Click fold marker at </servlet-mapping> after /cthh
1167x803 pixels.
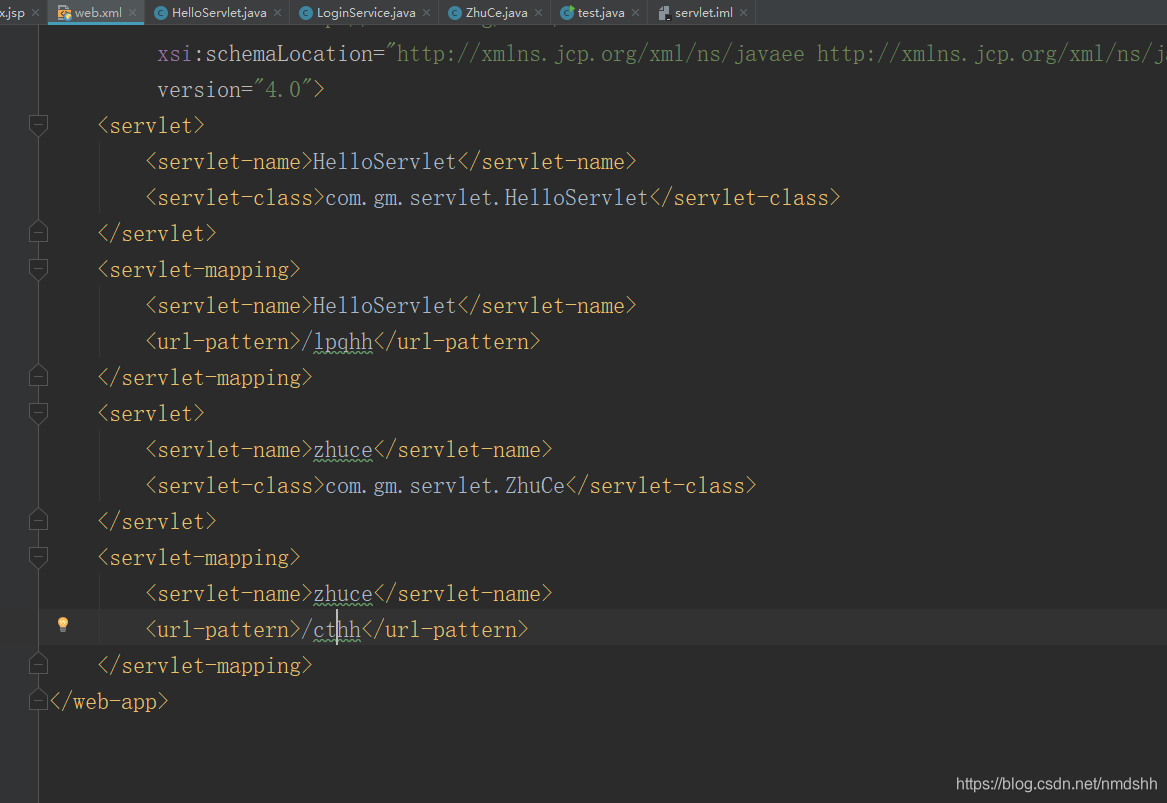(39, 665)
